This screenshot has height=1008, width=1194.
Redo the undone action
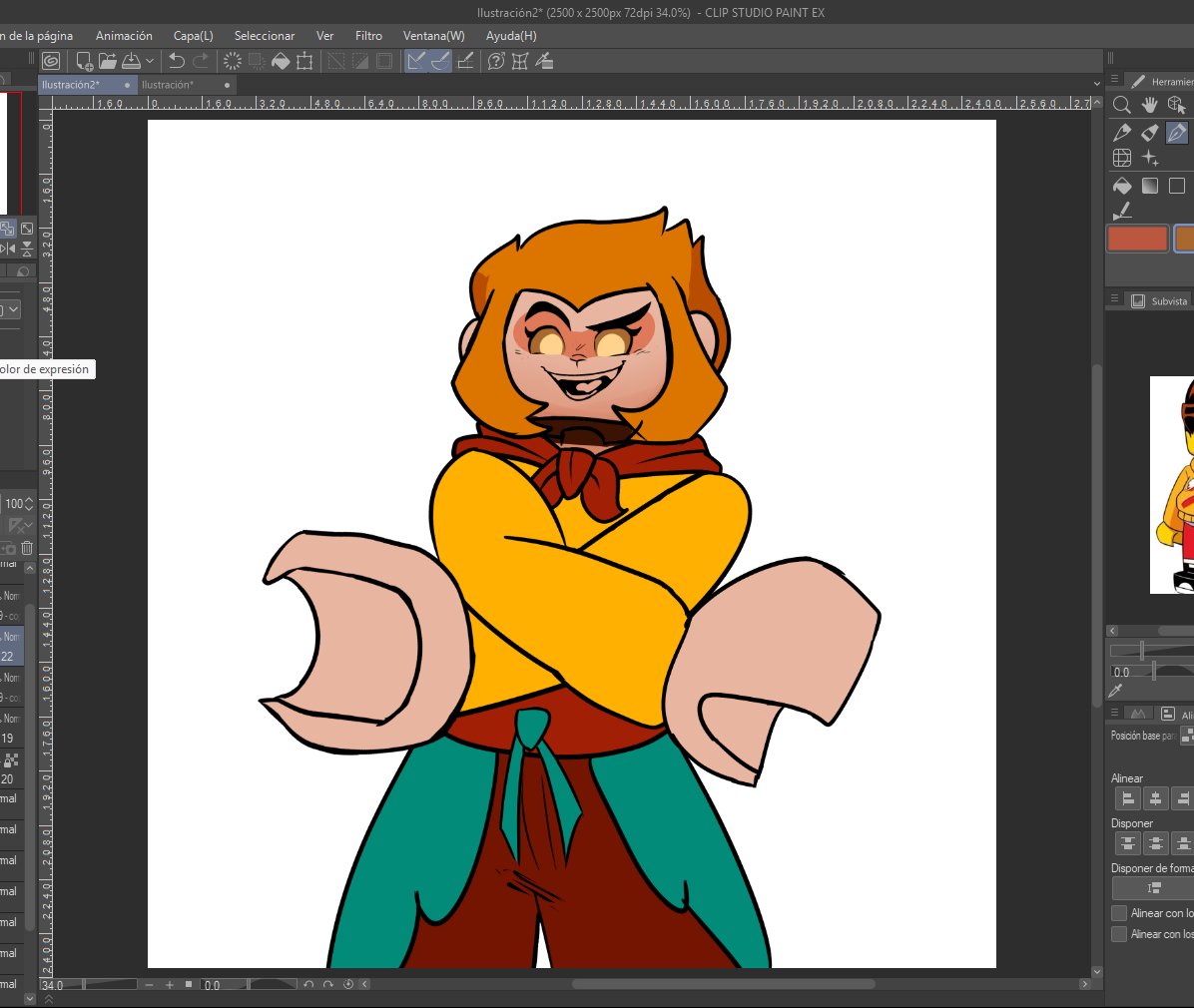pyautogui.click(x=201, y=61)
